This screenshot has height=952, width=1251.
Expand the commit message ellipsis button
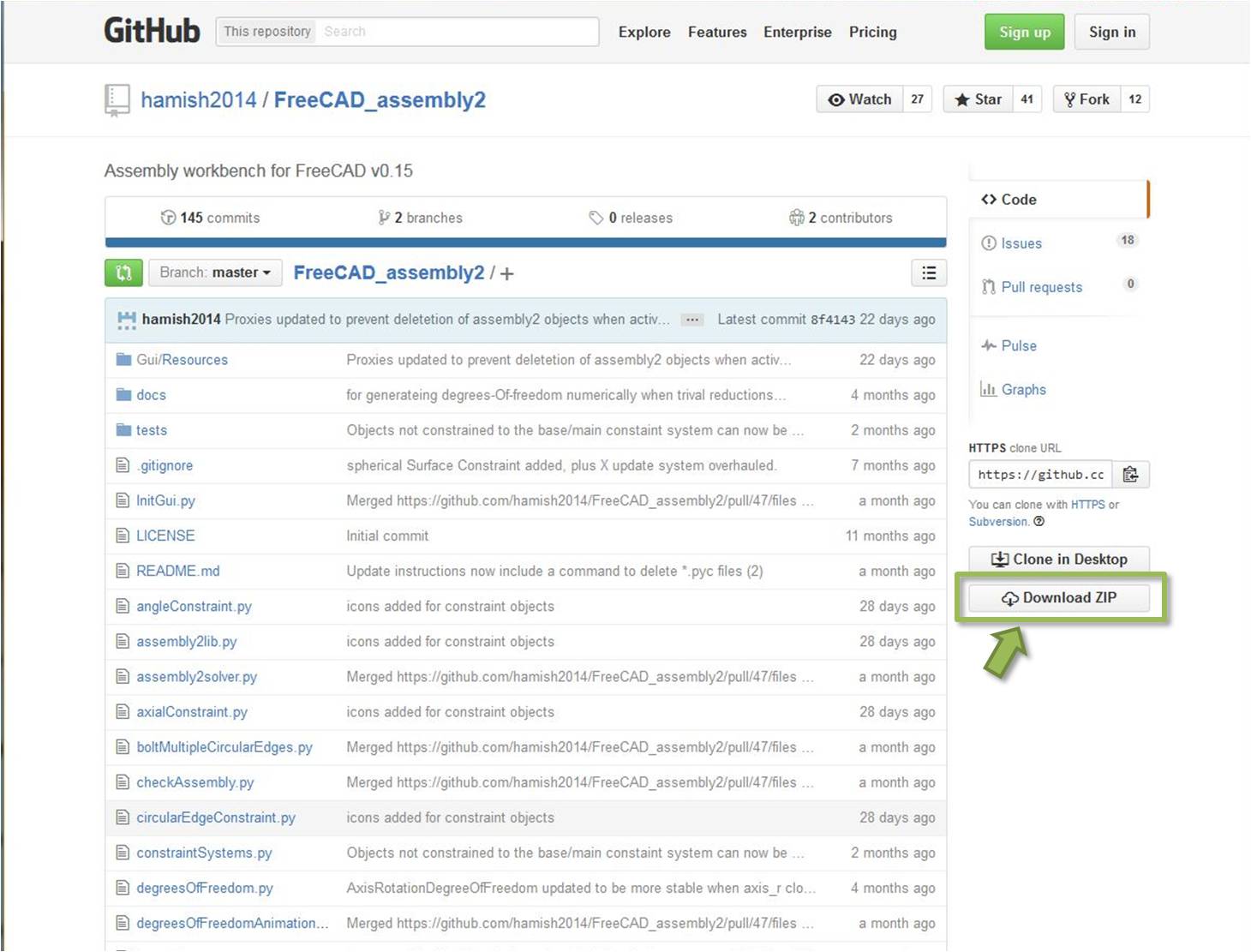tap(692, 320)
